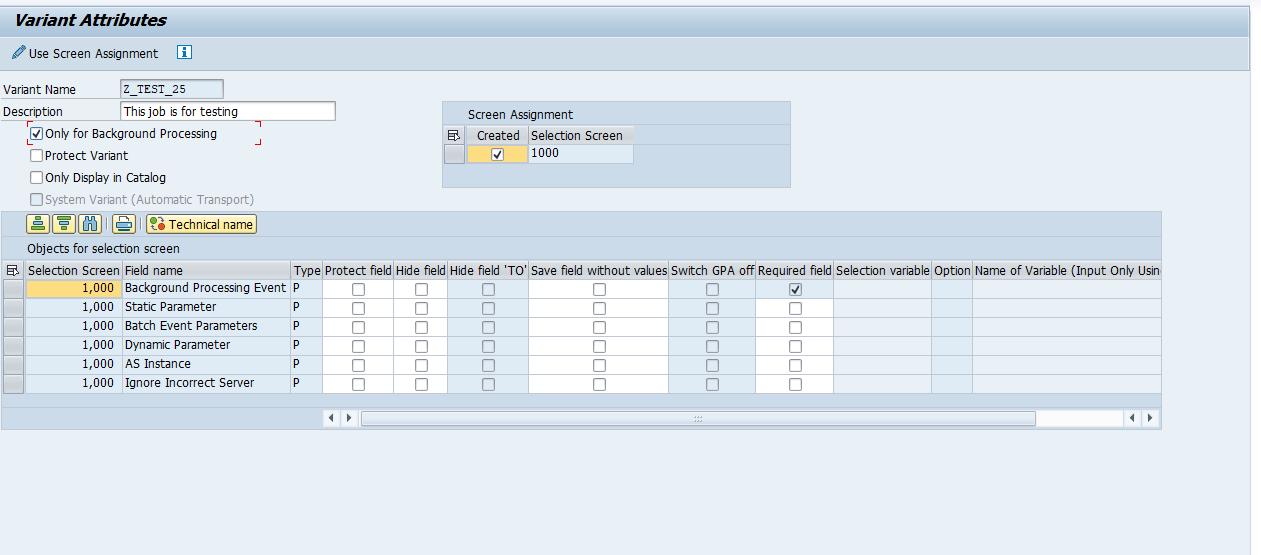Tick the Only Display in Catalog checkbox
The height and width of the screenshot is (555, 1261).
[37, 178]
